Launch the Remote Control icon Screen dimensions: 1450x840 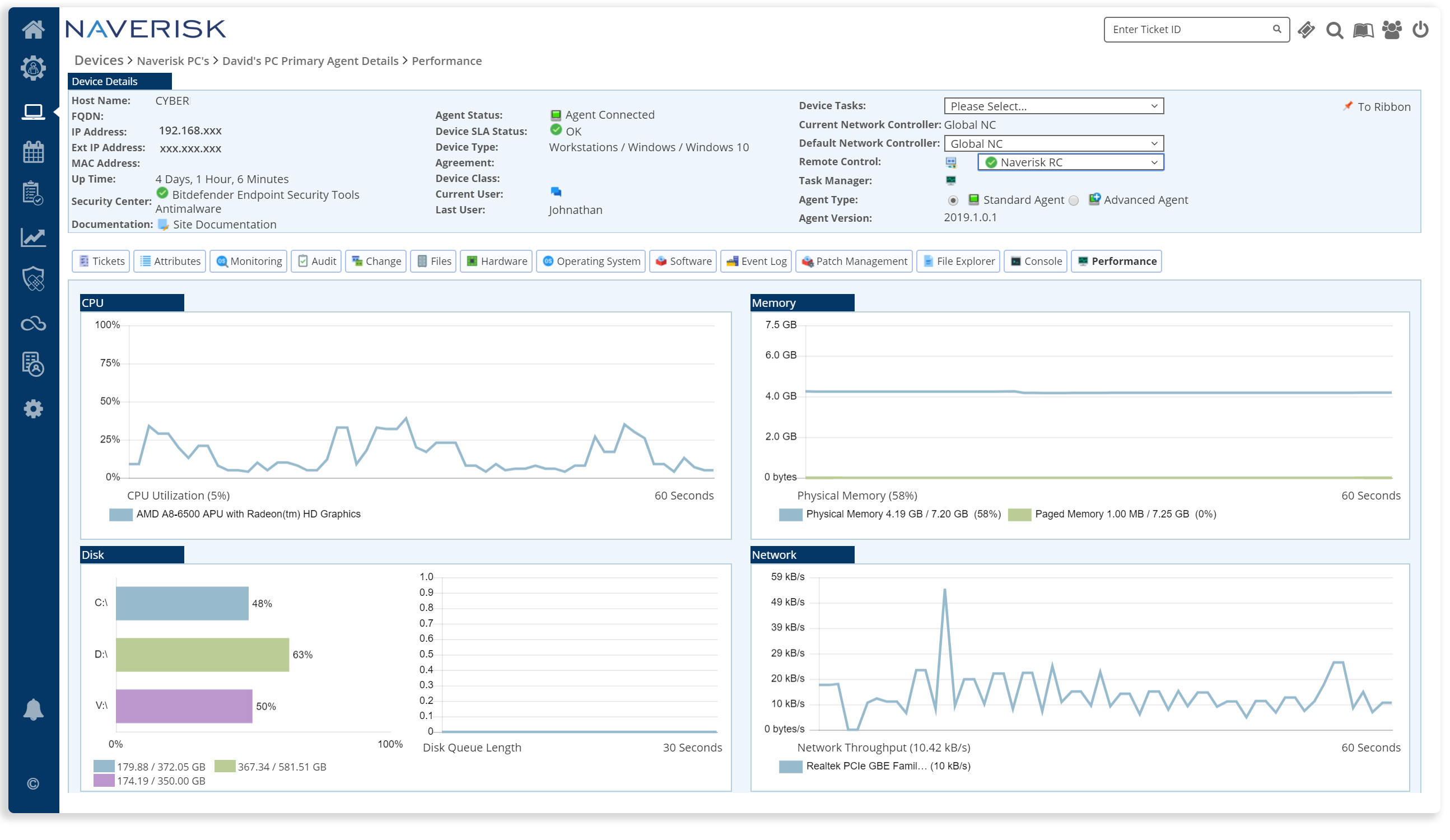(951, 162)
